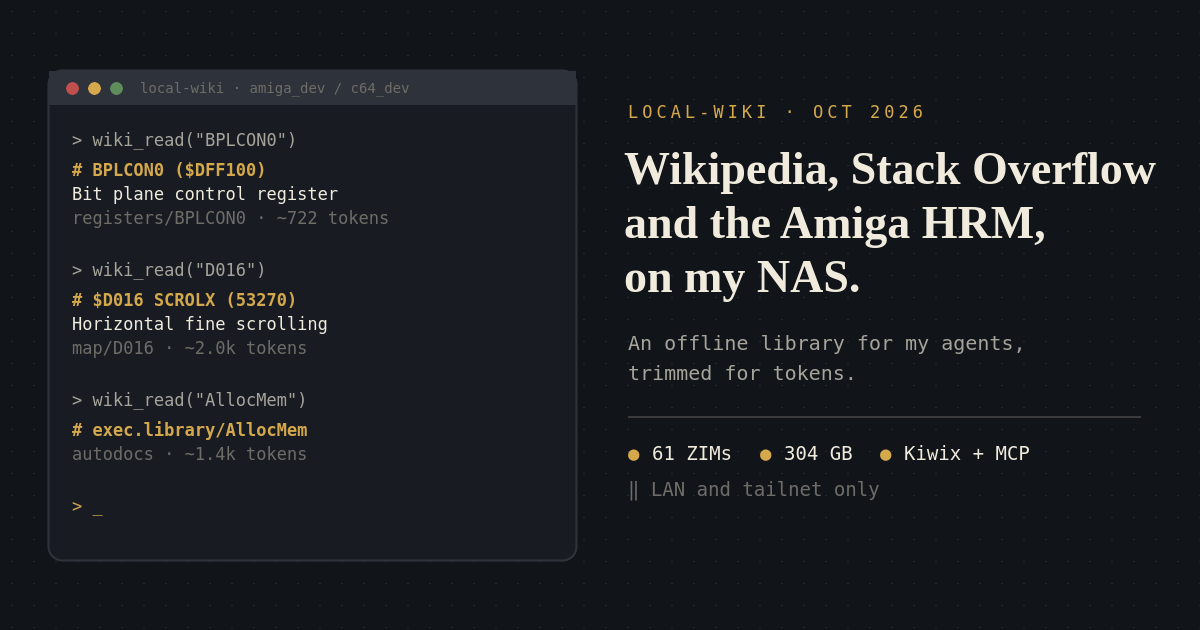Click the yellow bullet before 'Kiwix + MCP'

[x=886, y=455]
